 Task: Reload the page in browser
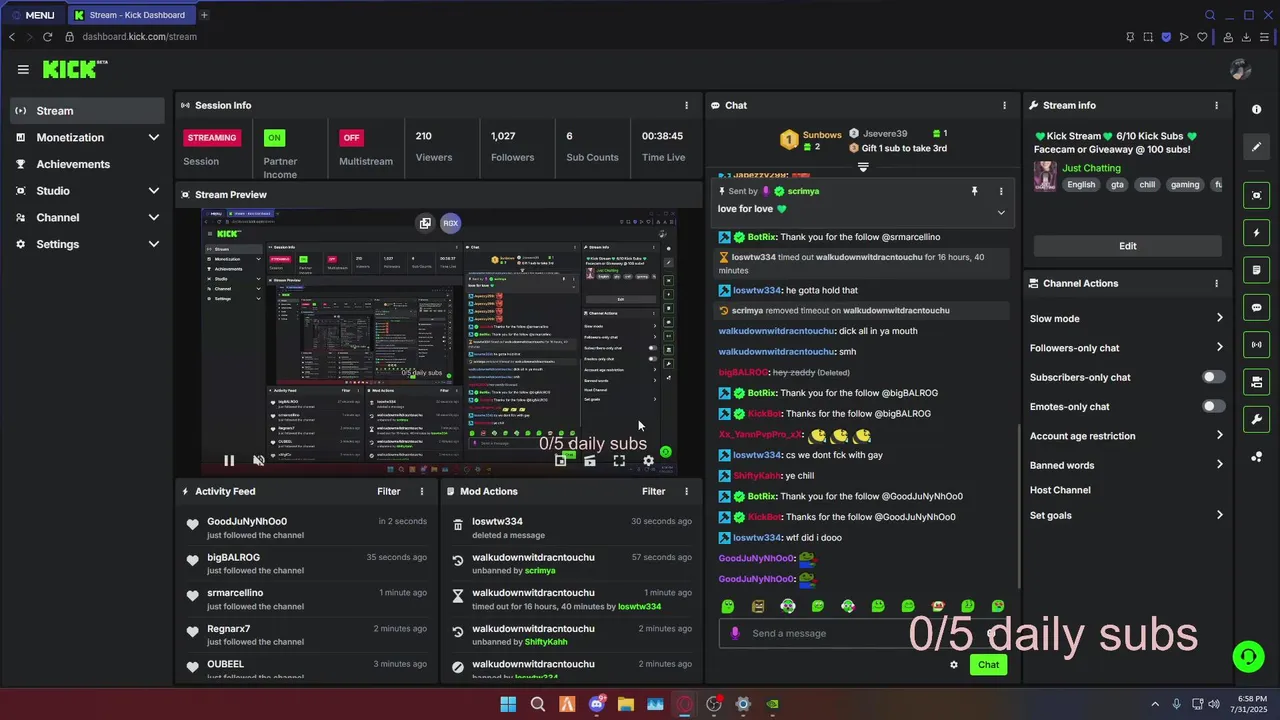pos(47,37)
